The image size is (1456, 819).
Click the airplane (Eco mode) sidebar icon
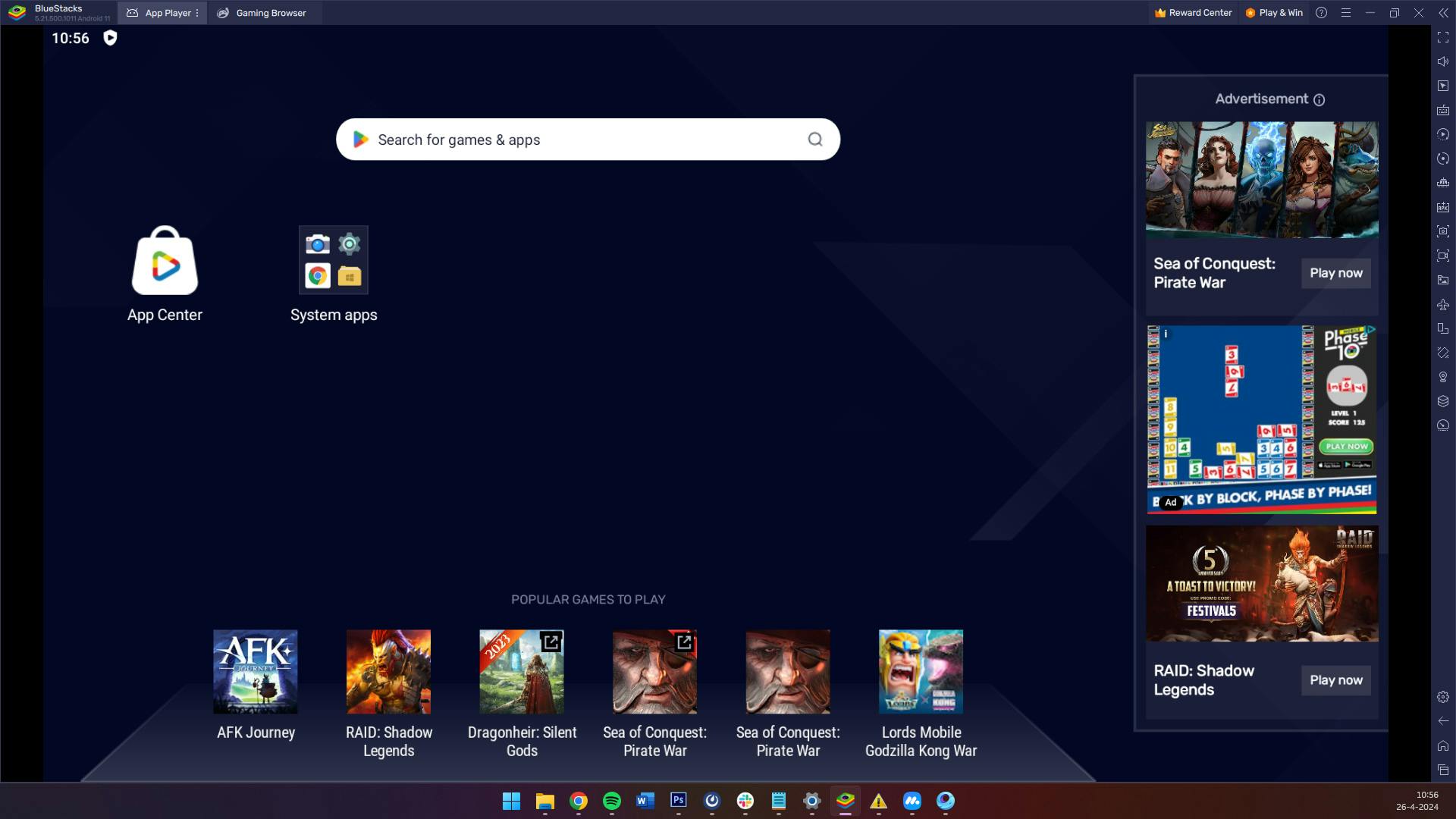1443,304
